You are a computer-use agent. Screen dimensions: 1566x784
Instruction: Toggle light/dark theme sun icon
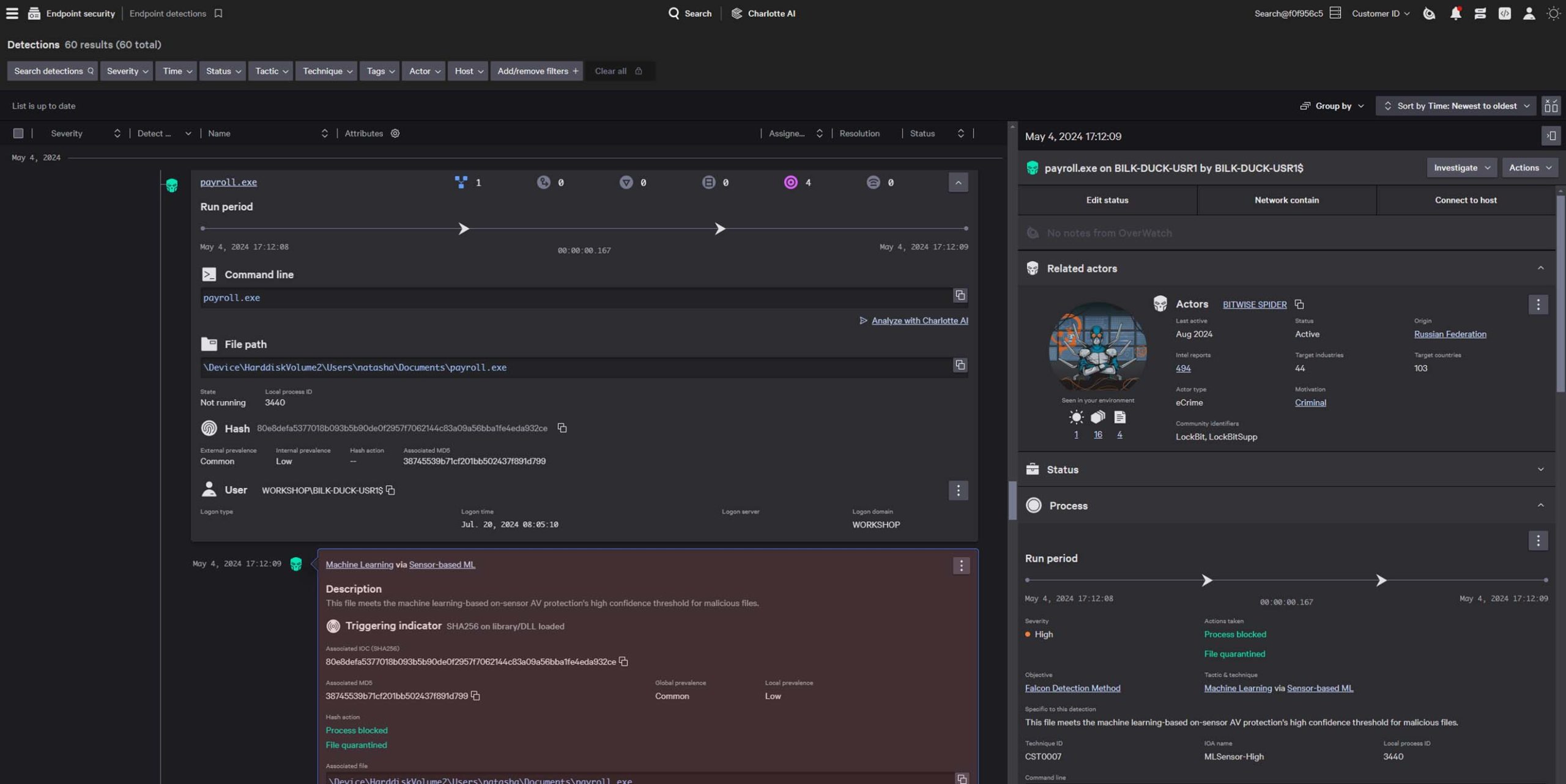point(1553,13)
